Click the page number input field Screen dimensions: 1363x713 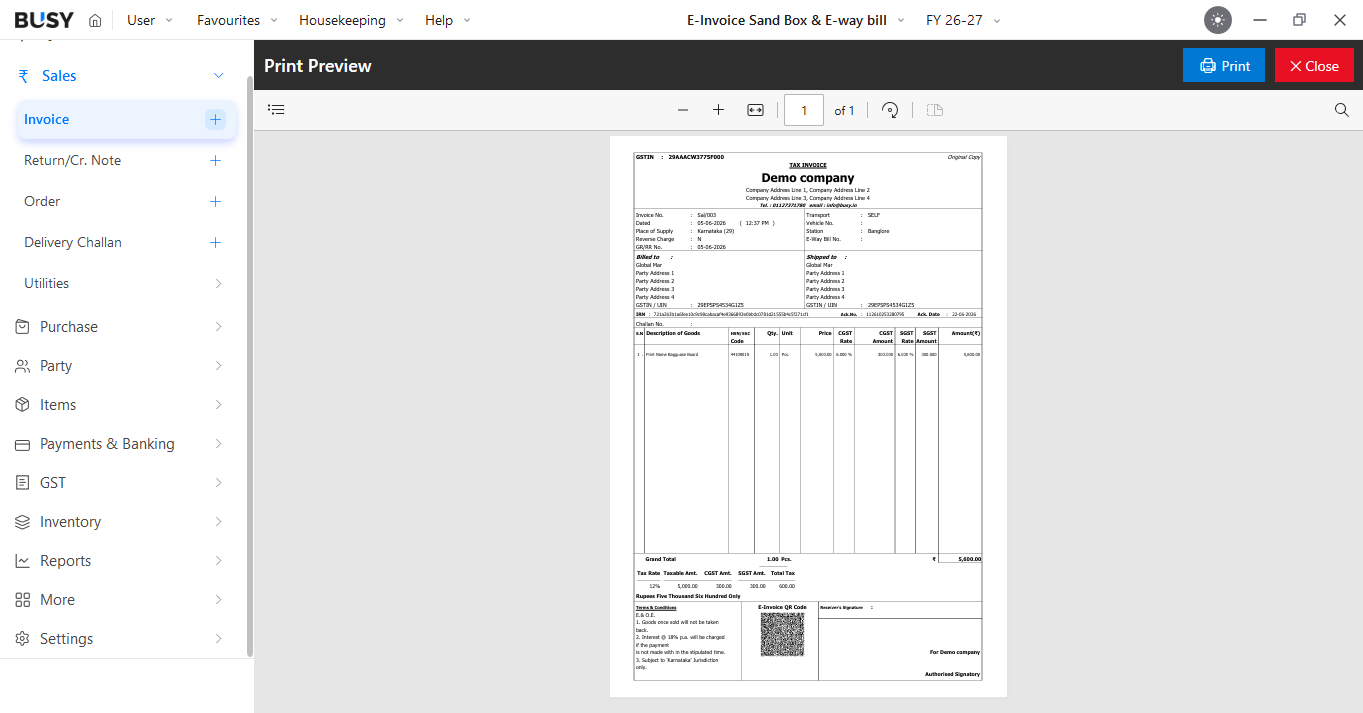point(804,110)
